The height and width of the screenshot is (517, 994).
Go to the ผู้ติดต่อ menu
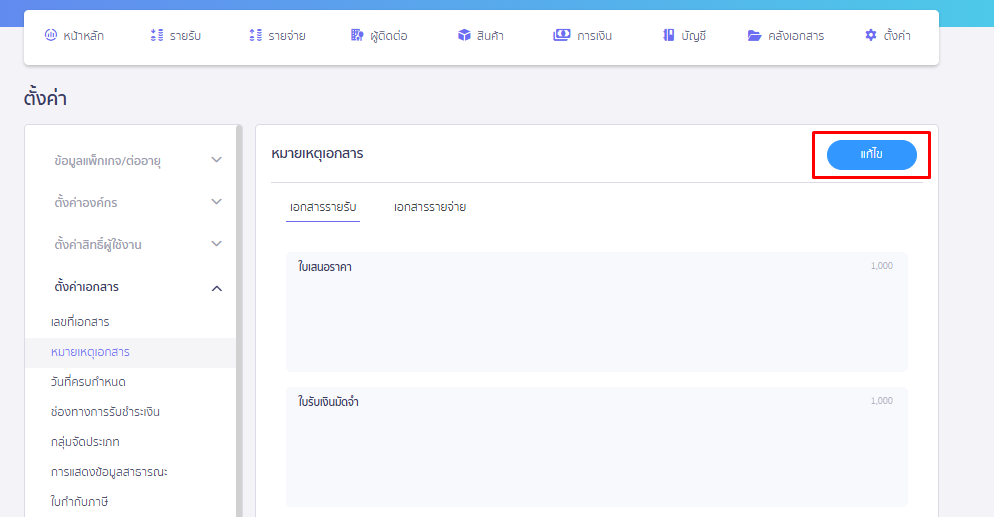389,36
